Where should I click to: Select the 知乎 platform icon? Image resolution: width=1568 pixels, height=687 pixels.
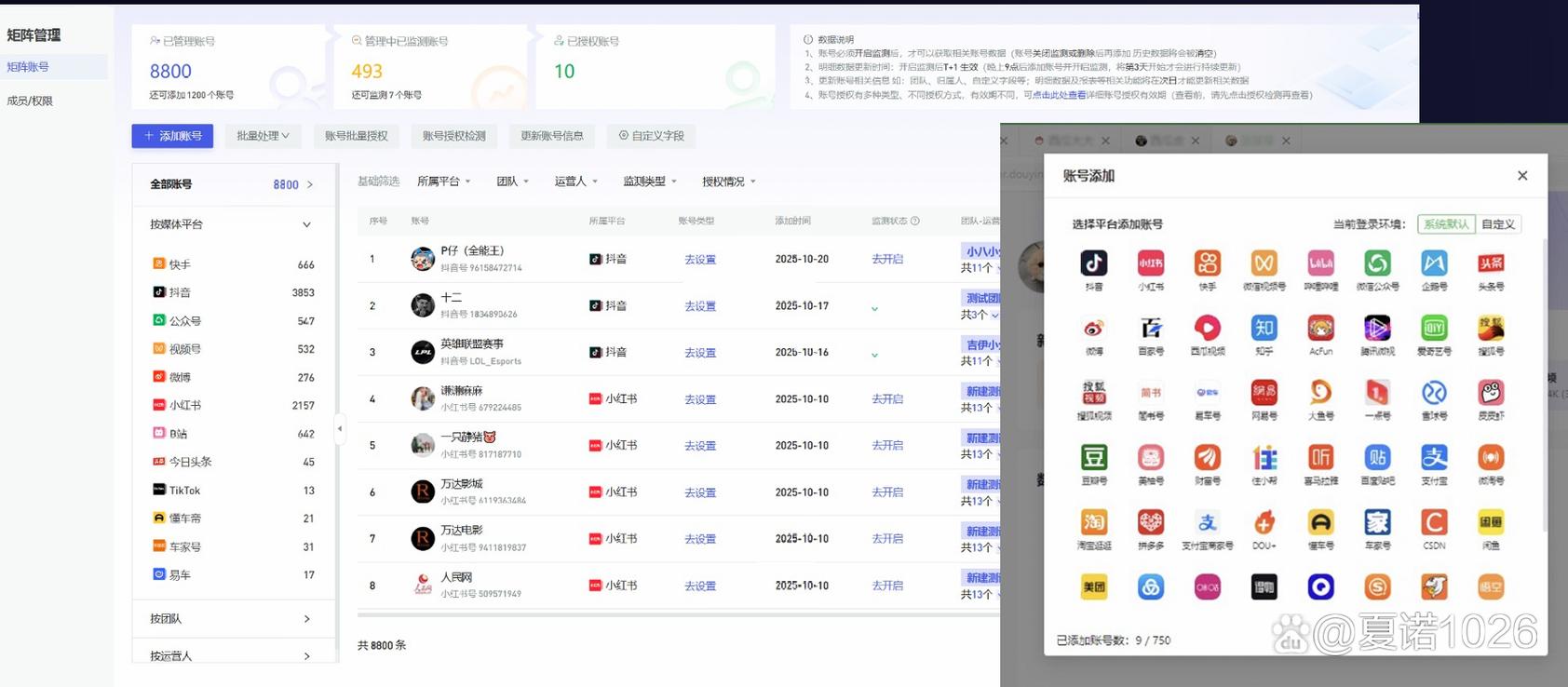click(x=1264, y=328)
